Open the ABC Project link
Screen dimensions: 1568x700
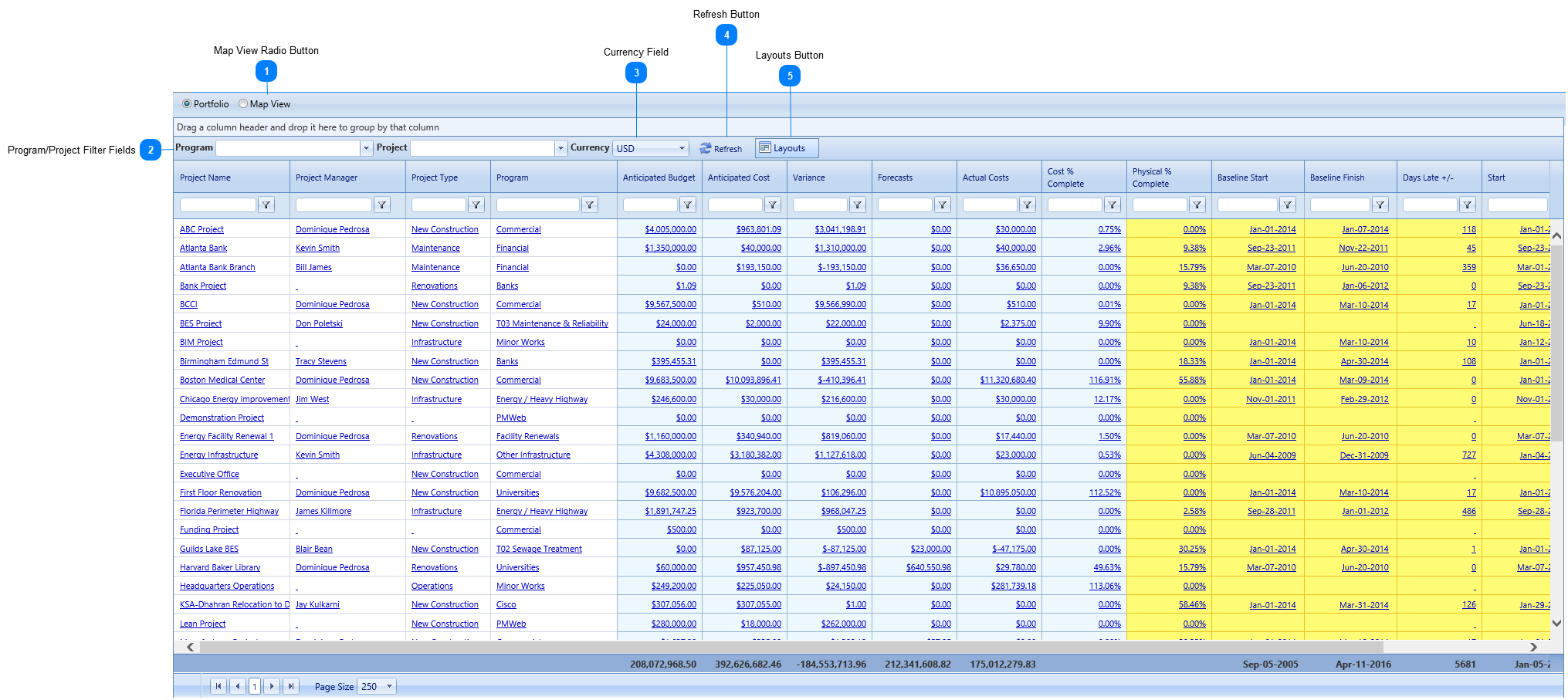(x=202, y=229)
